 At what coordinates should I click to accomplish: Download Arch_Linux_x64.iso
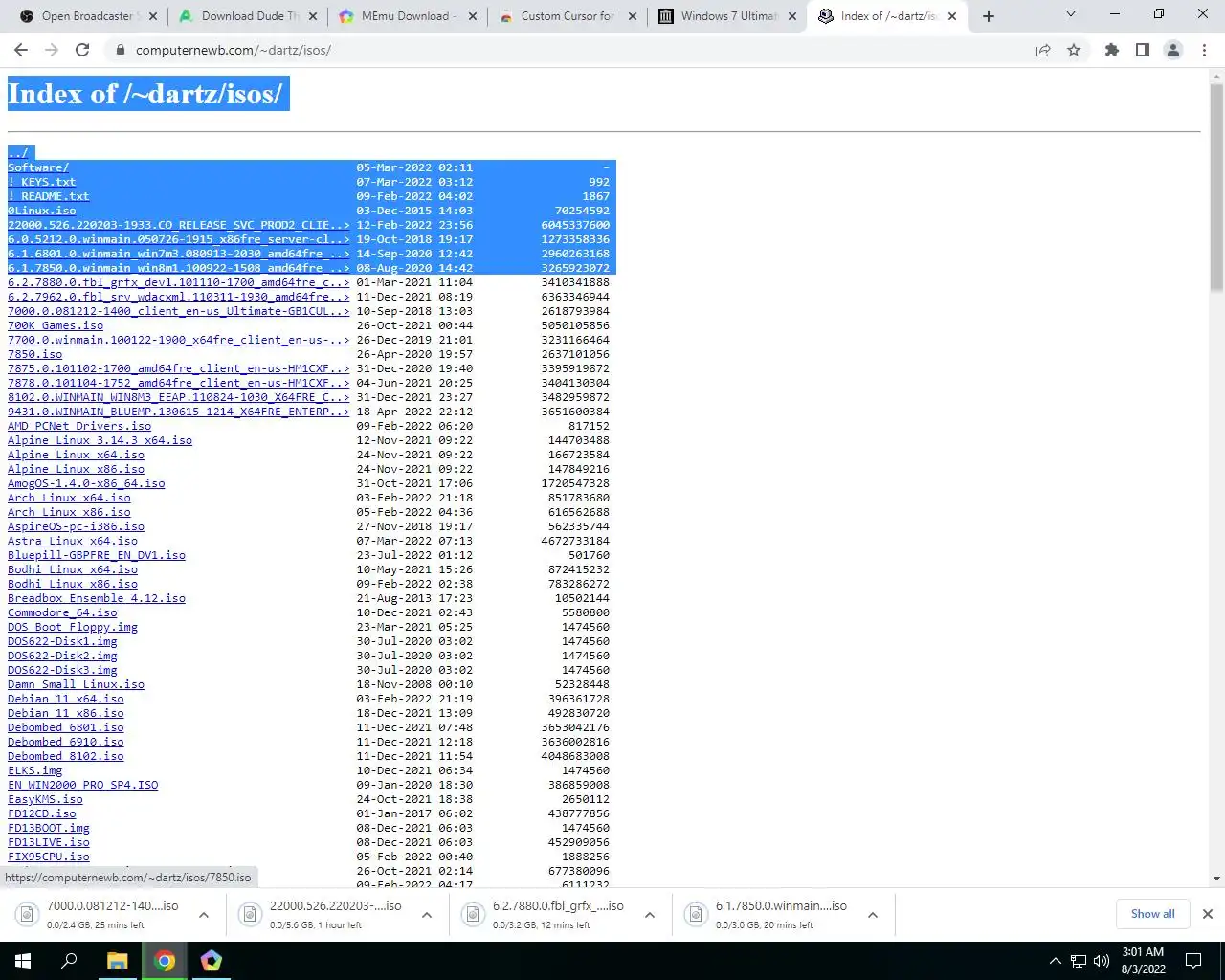pyautogui.click(x=69, y=498)
